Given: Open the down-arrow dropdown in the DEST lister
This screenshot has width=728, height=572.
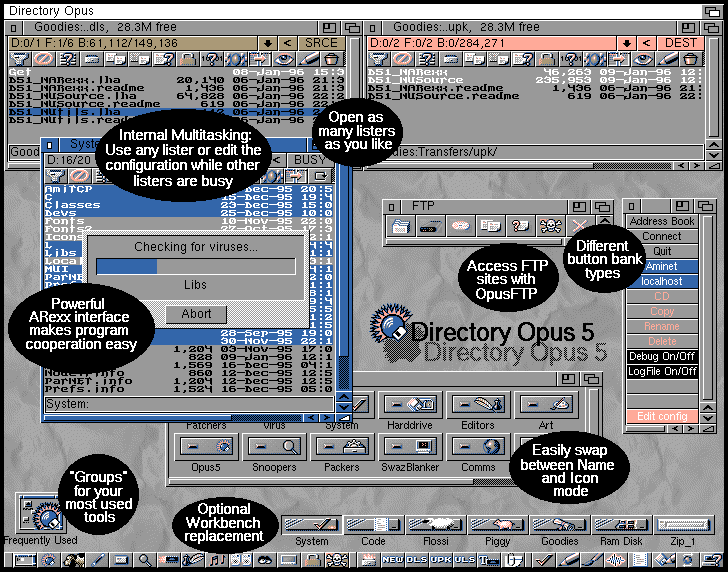Looking at the screenshot, I should point(626,43).
